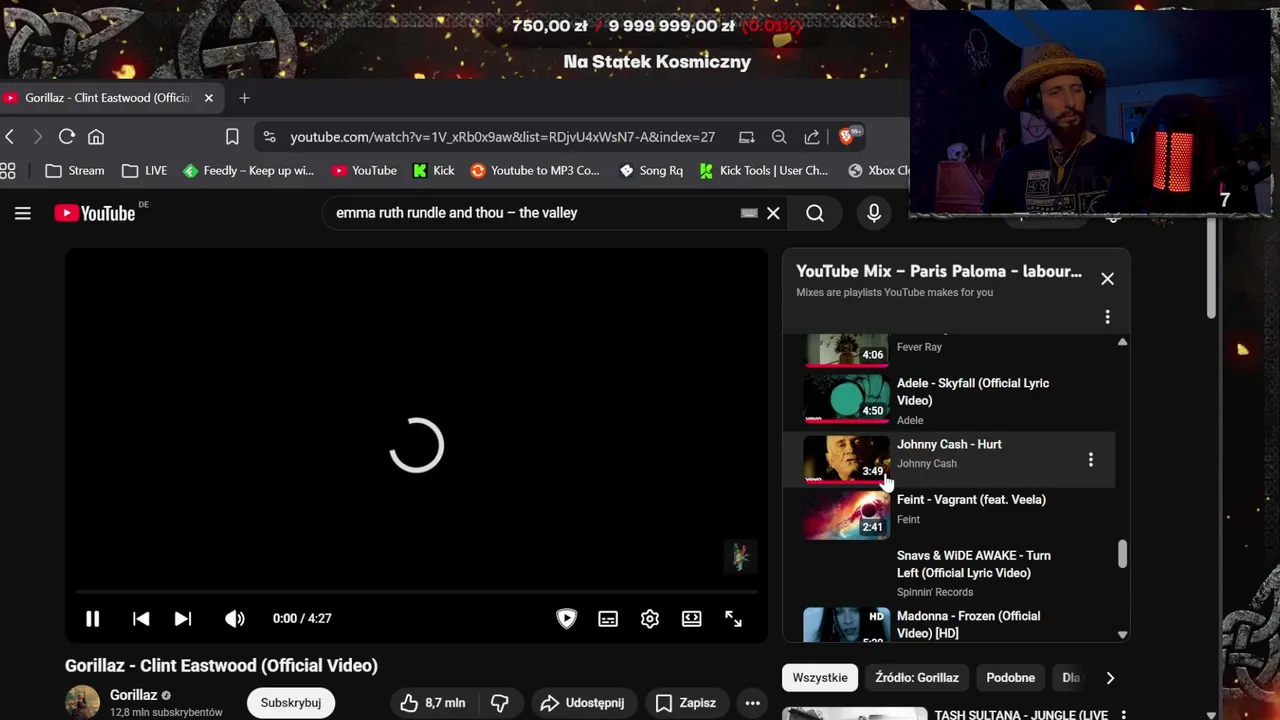Screen dimensions: 1280x720
Task: Toggle subtitles in the video player
Action: (x=608, y=619)
